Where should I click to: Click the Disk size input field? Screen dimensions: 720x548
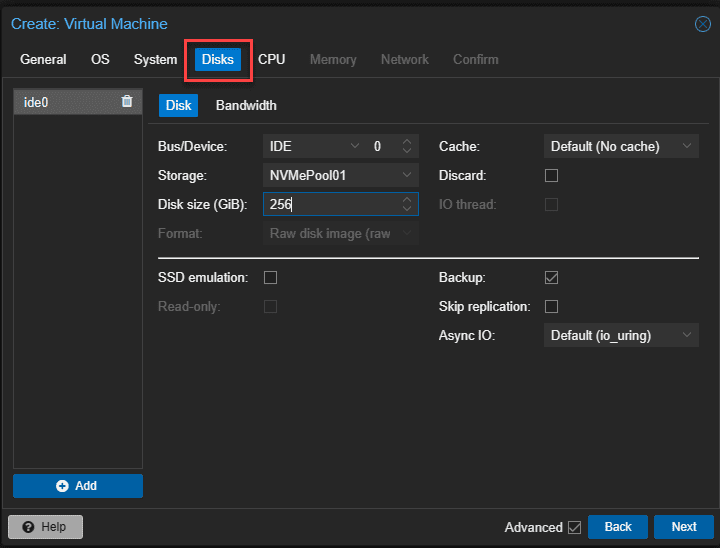pos(330,205)
